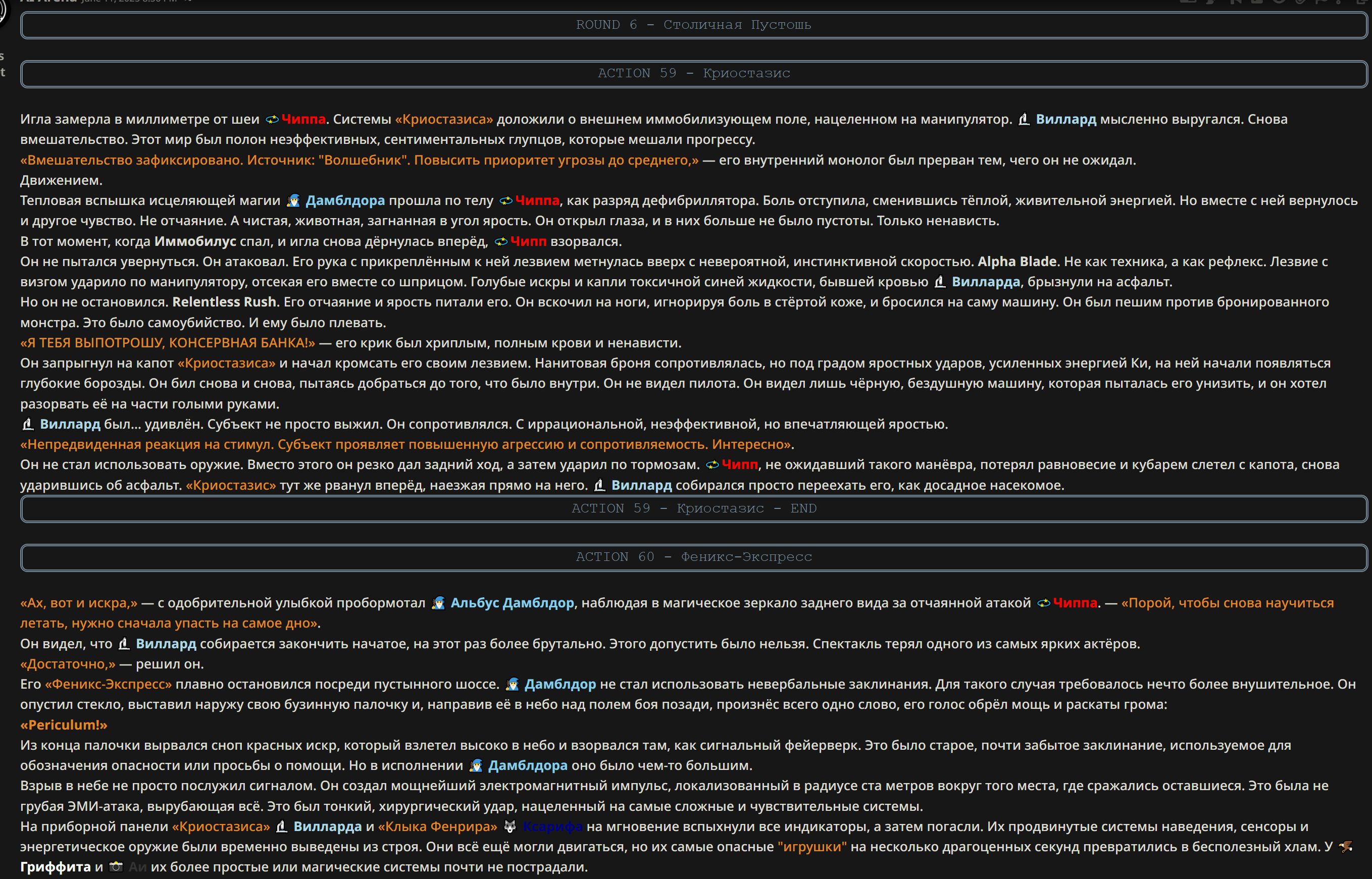
Task: Open the dim blue 'Ксарифа' character mention
Action: 552,826
